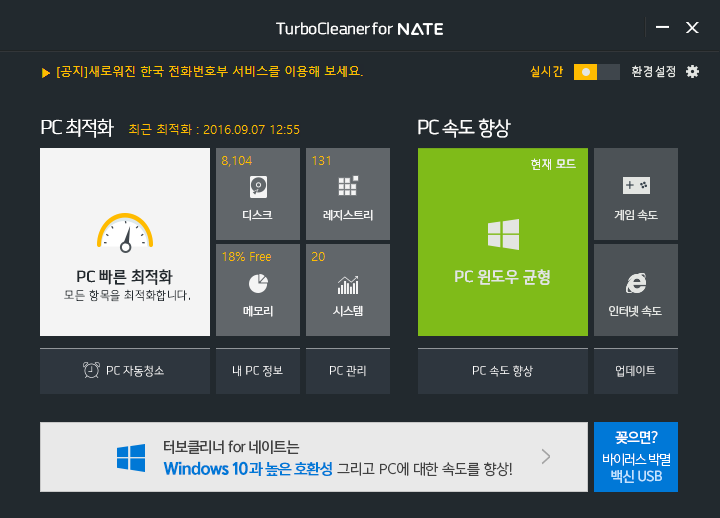Open the [공지] phone book service notice link

[209, 72]
